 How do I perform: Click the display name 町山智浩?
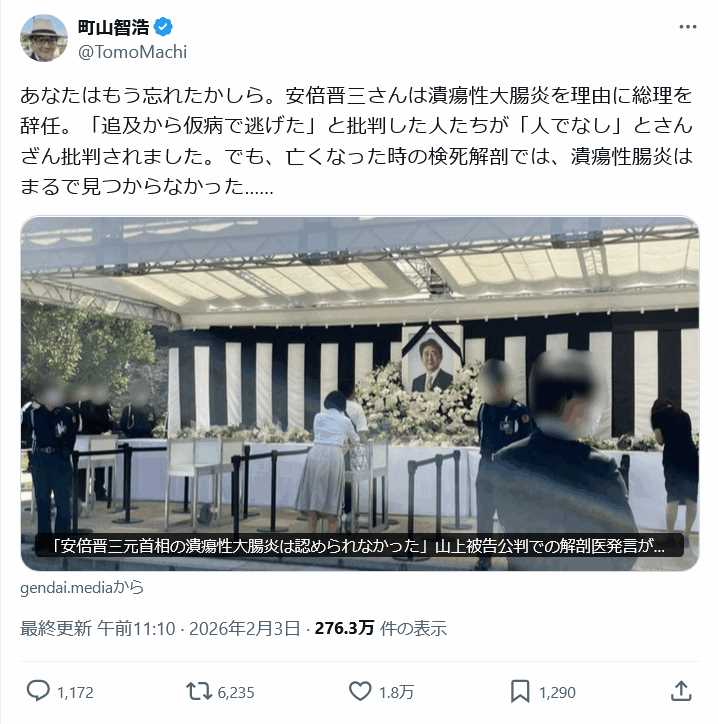(x=114, y=27)
